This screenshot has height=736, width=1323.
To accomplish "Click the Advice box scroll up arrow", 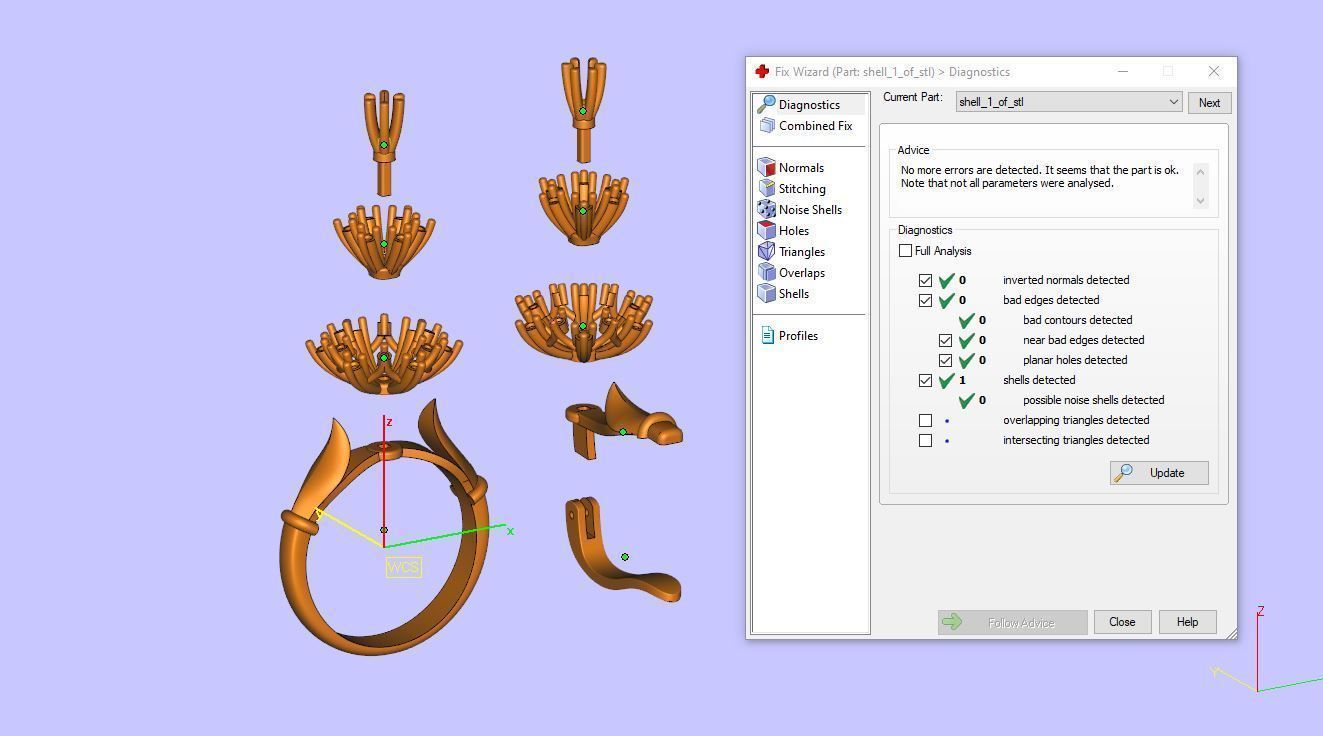I will (1200, 171).
